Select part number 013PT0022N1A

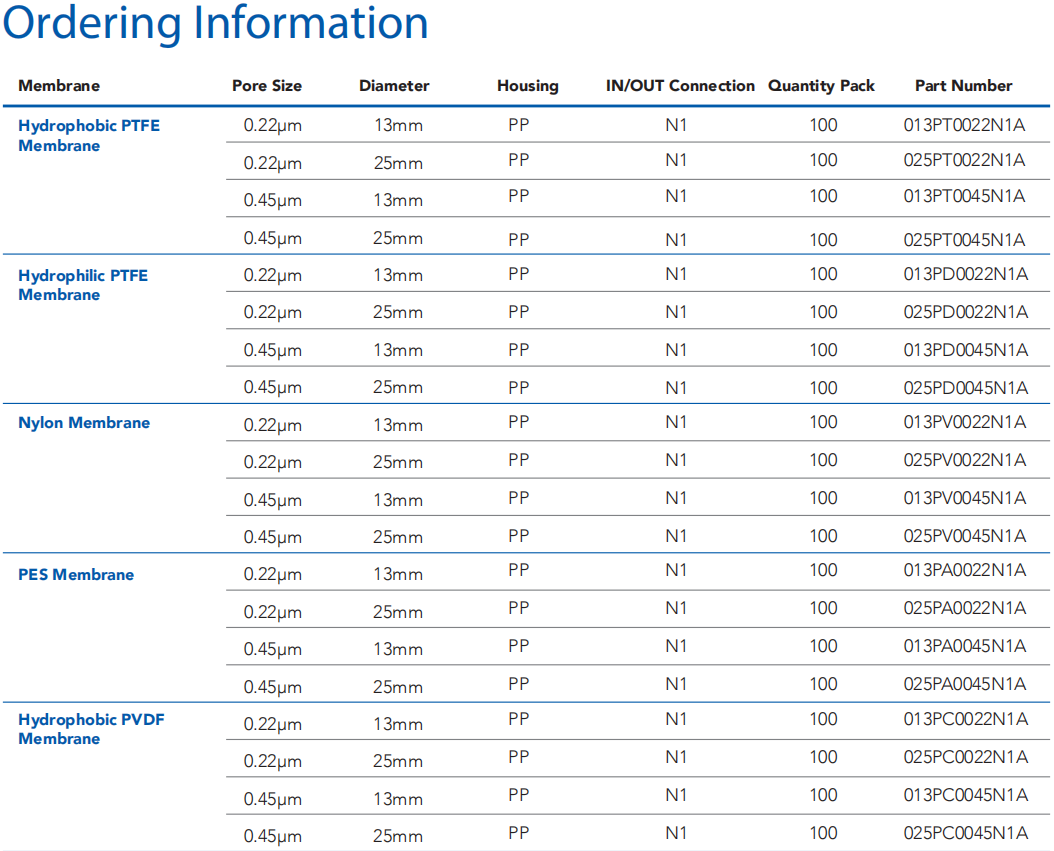(965, 125)
